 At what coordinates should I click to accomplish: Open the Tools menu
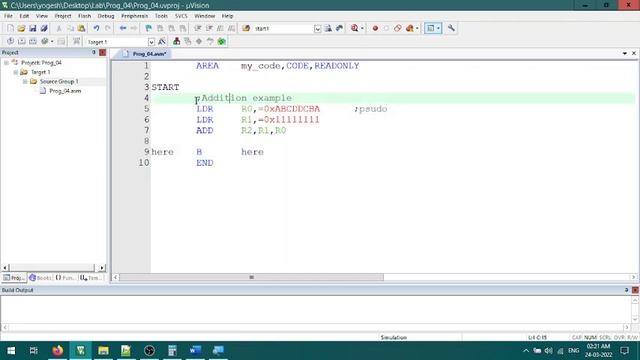coord(161,16)
